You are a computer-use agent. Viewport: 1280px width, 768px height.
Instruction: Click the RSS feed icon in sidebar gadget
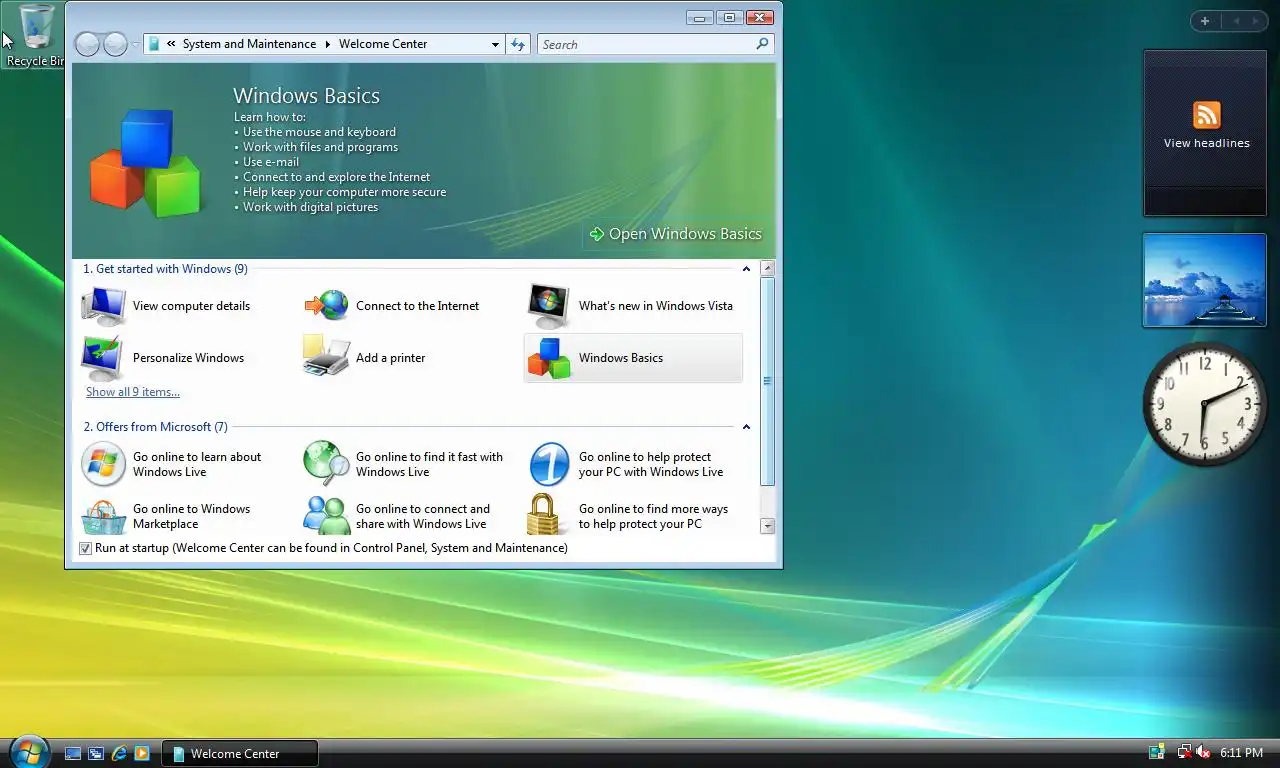tap(1207, 115)
